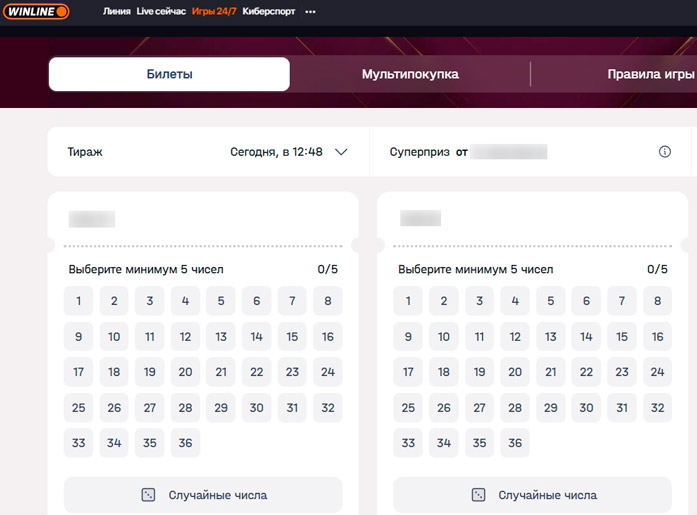Toggle number 36 in first ticket

[185, 443]
